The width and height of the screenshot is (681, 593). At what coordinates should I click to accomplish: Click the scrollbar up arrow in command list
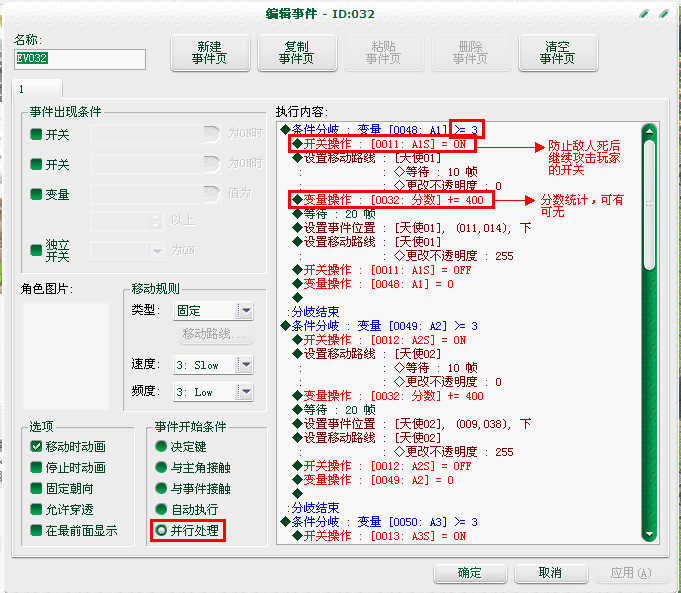point(649,131)
